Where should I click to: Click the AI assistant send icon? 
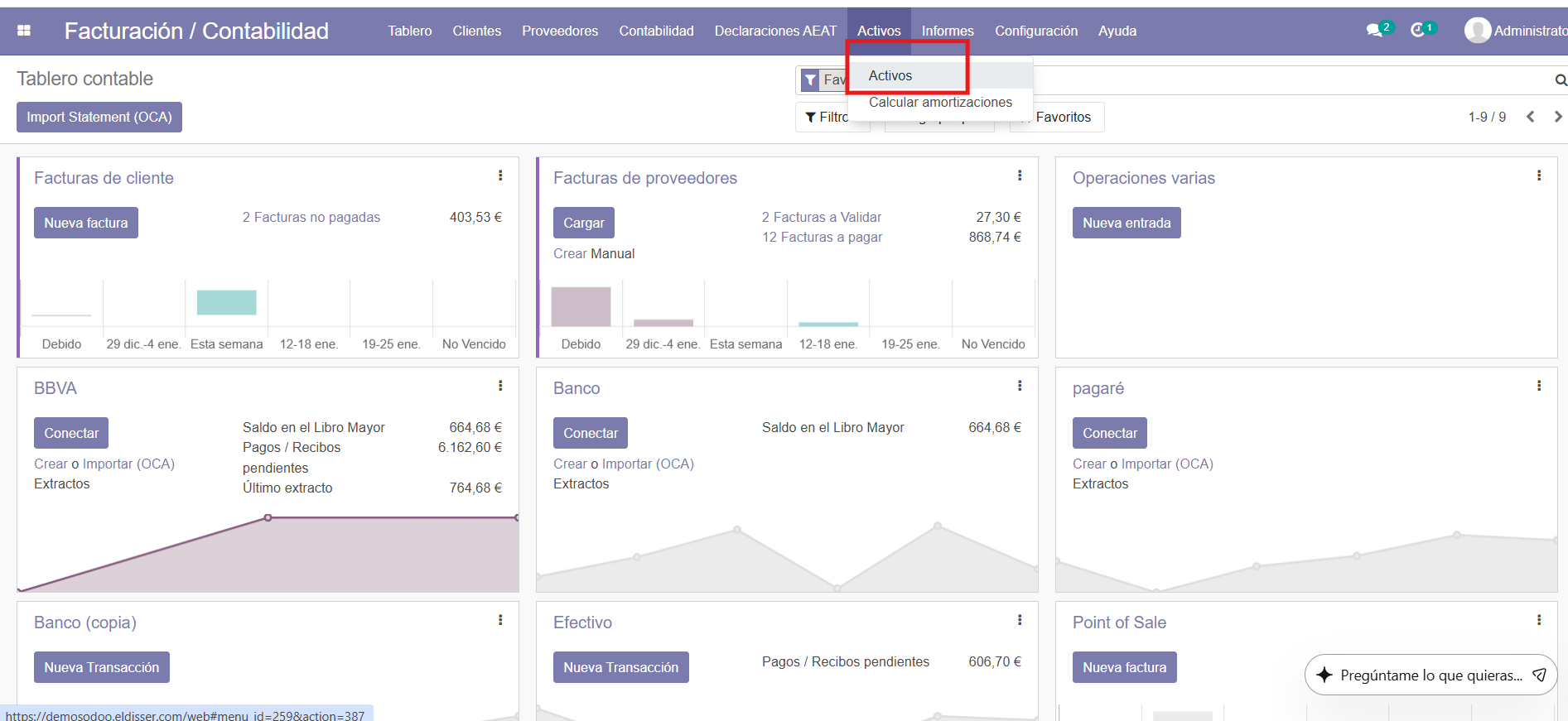1539,675
